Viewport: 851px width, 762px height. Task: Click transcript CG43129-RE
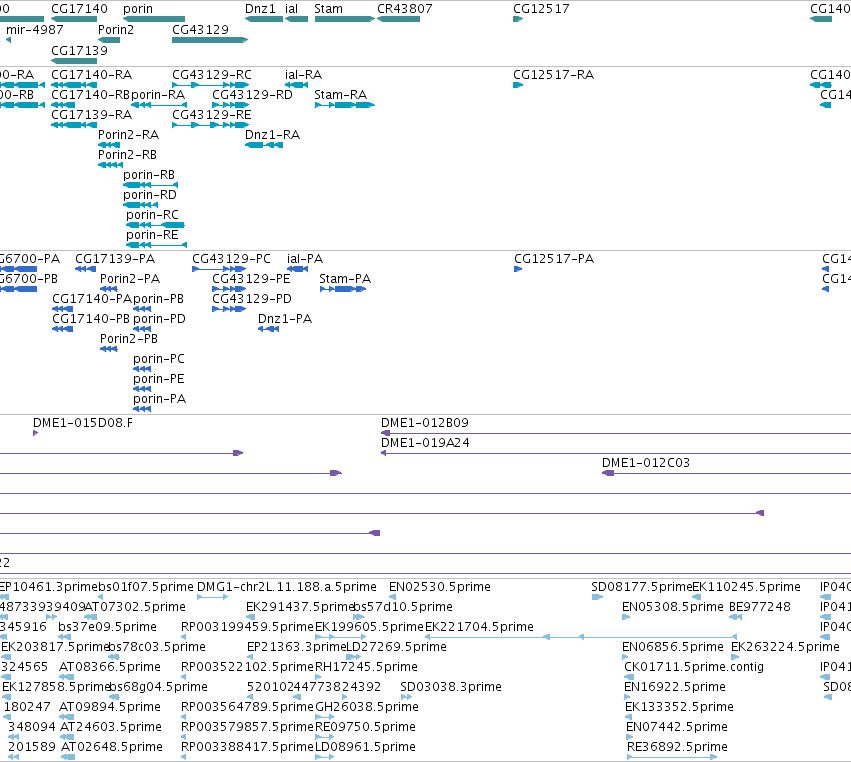(211, 125)
